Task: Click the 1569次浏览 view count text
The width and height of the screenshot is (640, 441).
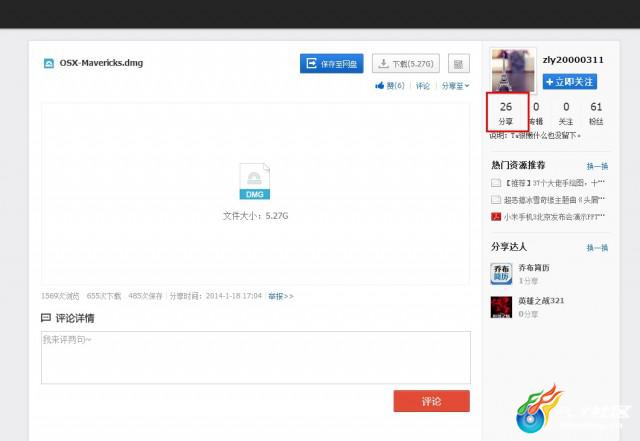Action: click(60, 296)
